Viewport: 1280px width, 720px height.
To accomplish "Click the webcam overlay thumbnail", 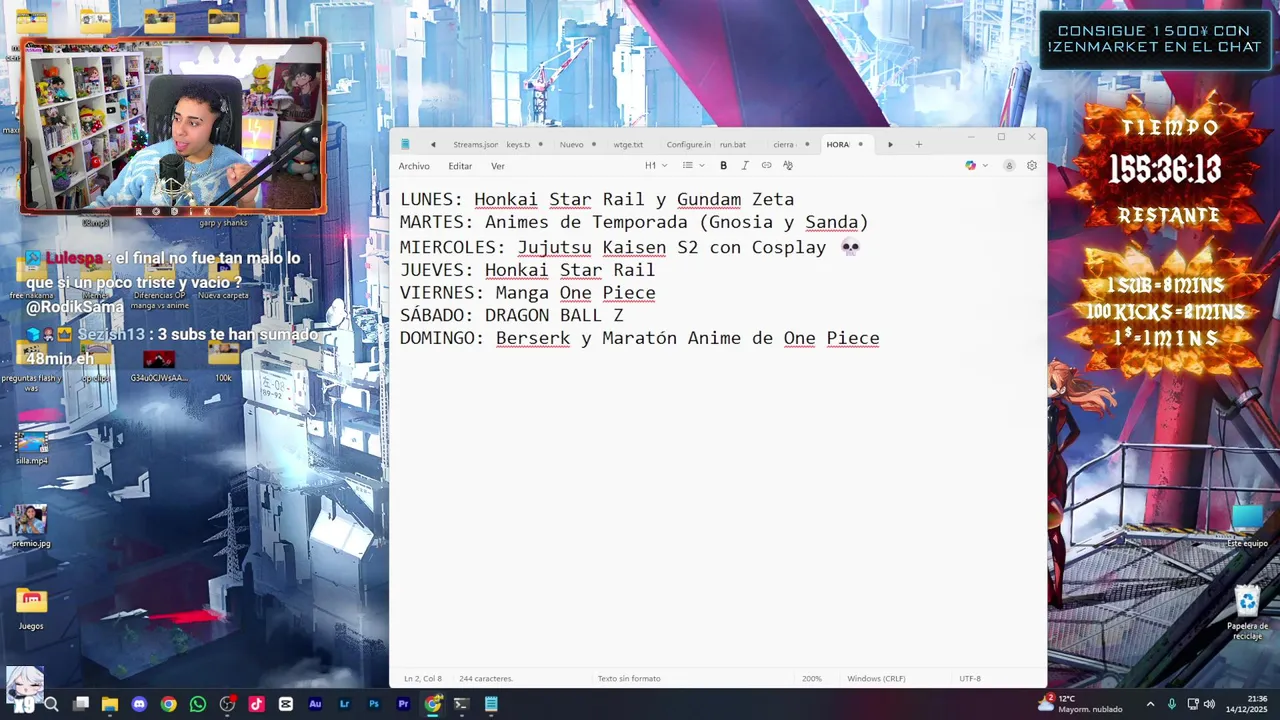I will (x=174, y=127).
